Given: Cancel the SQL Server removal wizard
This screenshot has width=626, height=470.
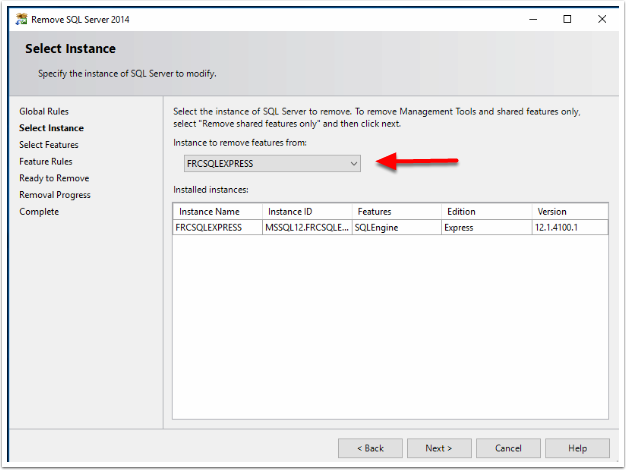Looking at the screenshot, I should coord(508,448).
